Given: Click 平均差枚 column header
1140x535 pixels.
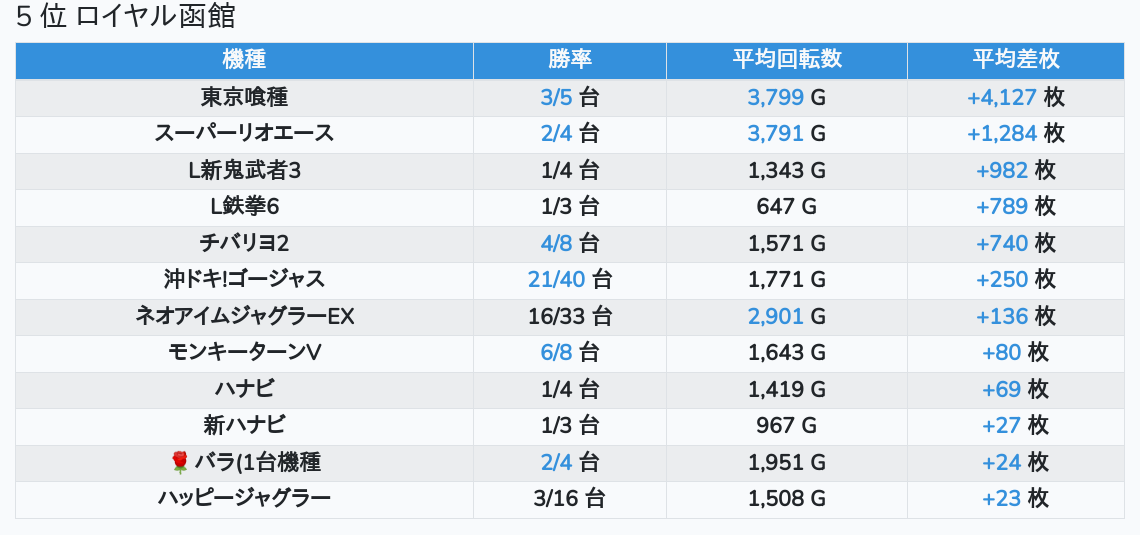Looking at the screenshot, I should pyautogui.click(x=1016, y=60).
